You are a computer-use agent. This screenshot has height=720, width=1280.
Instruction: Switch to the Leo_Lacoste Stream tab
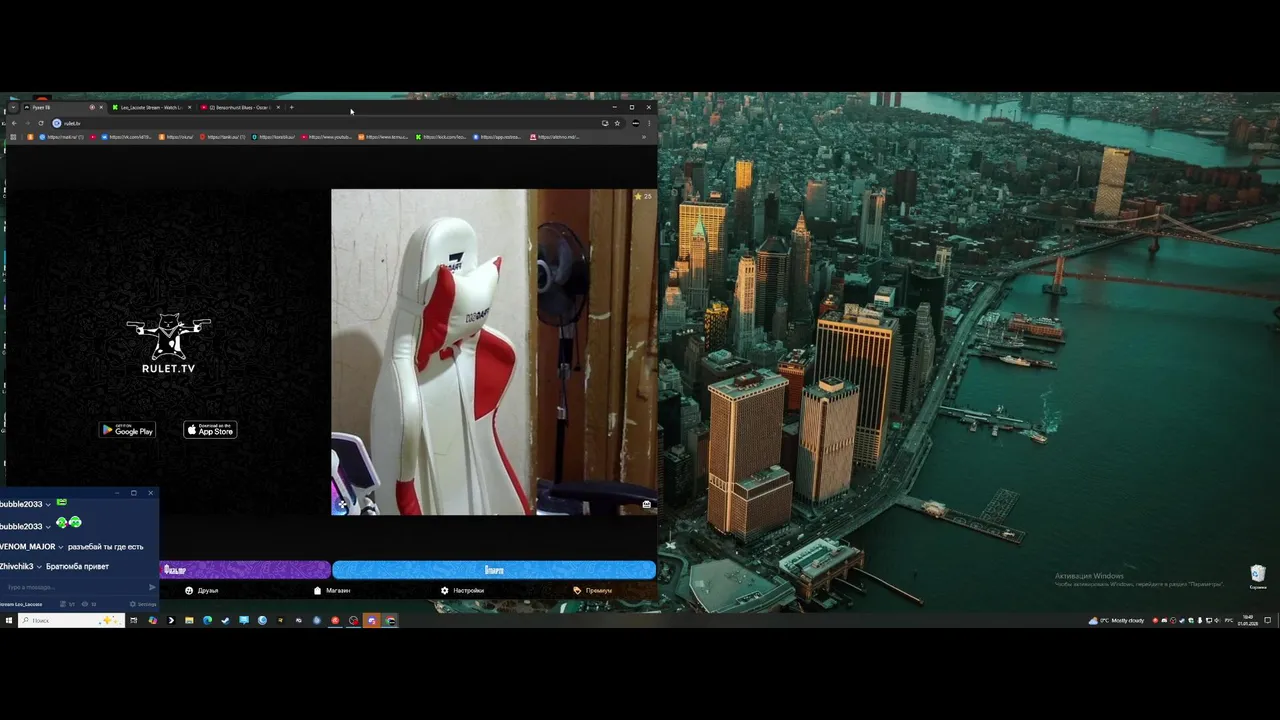point(150,107)
